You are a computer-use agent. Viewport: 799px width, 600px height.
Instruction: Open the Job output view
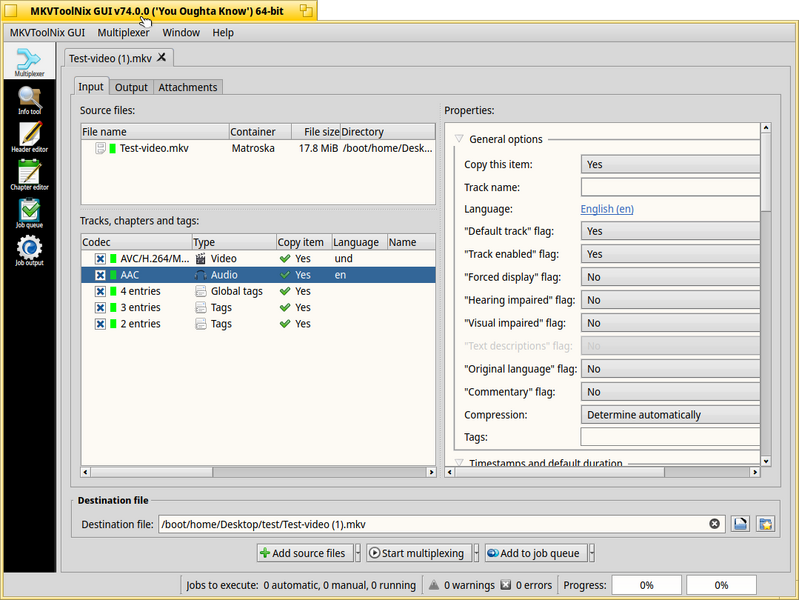[x=29, y=251]
